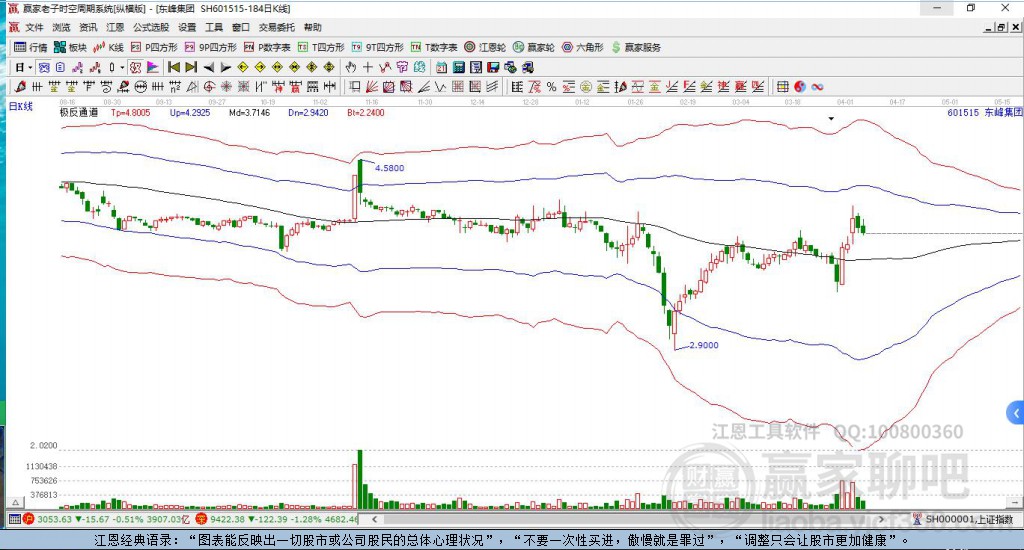Jump to last bar icon
The width and height of the screenshot is (1024, 550).
click(191, 67)
